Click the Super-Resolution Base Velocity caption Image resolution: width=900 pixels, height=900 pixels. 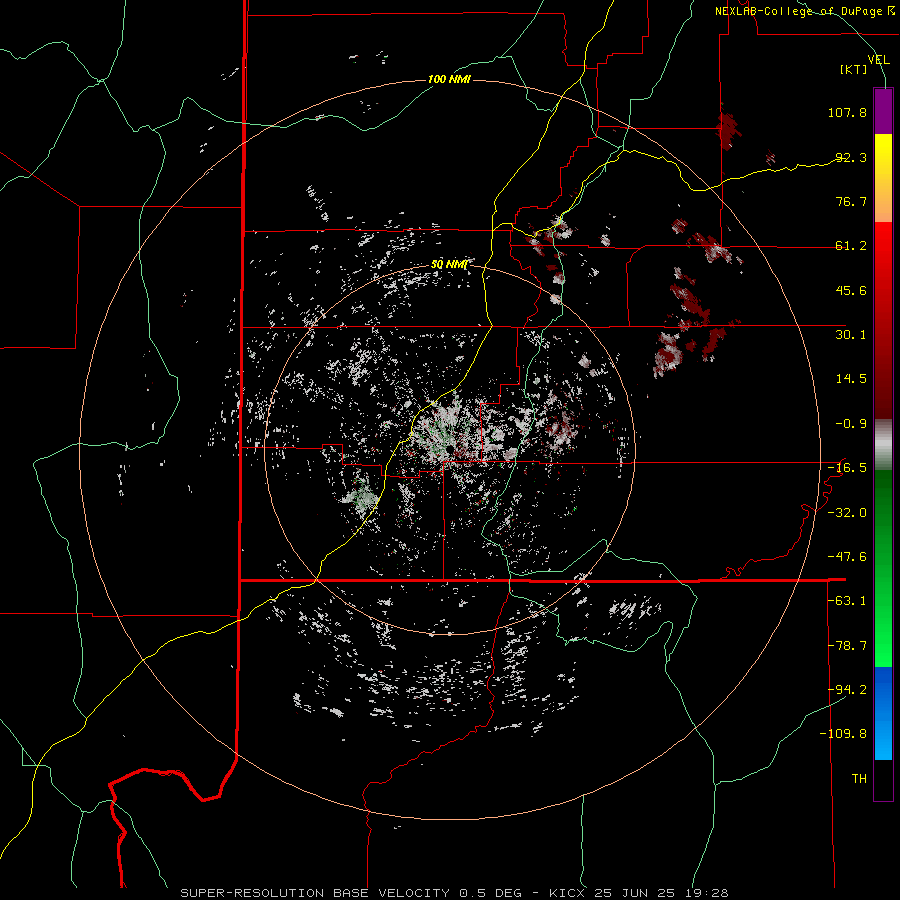coord(454,893)
